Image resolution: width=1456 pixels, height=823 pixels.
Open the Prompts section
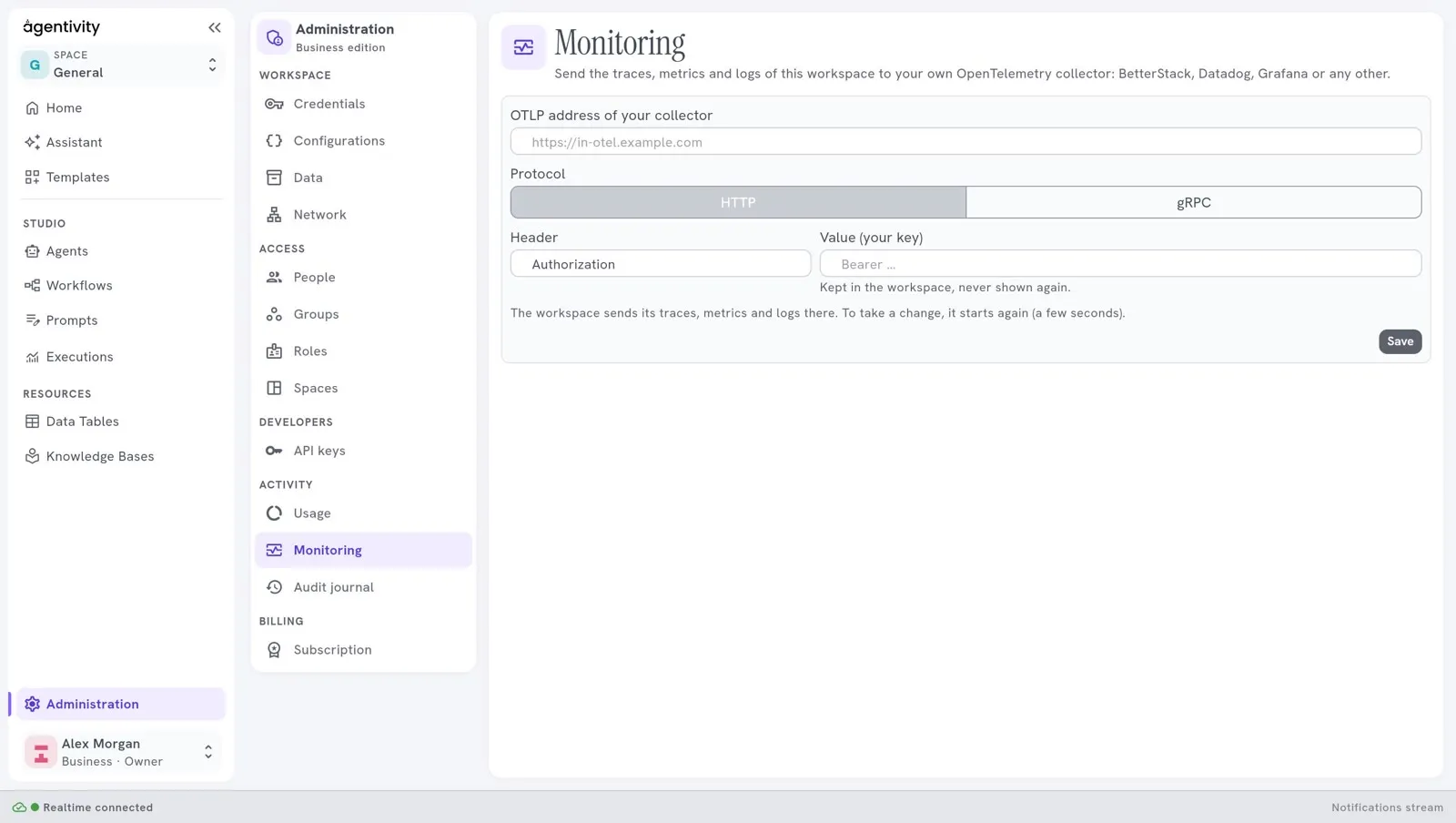(121, 320)
